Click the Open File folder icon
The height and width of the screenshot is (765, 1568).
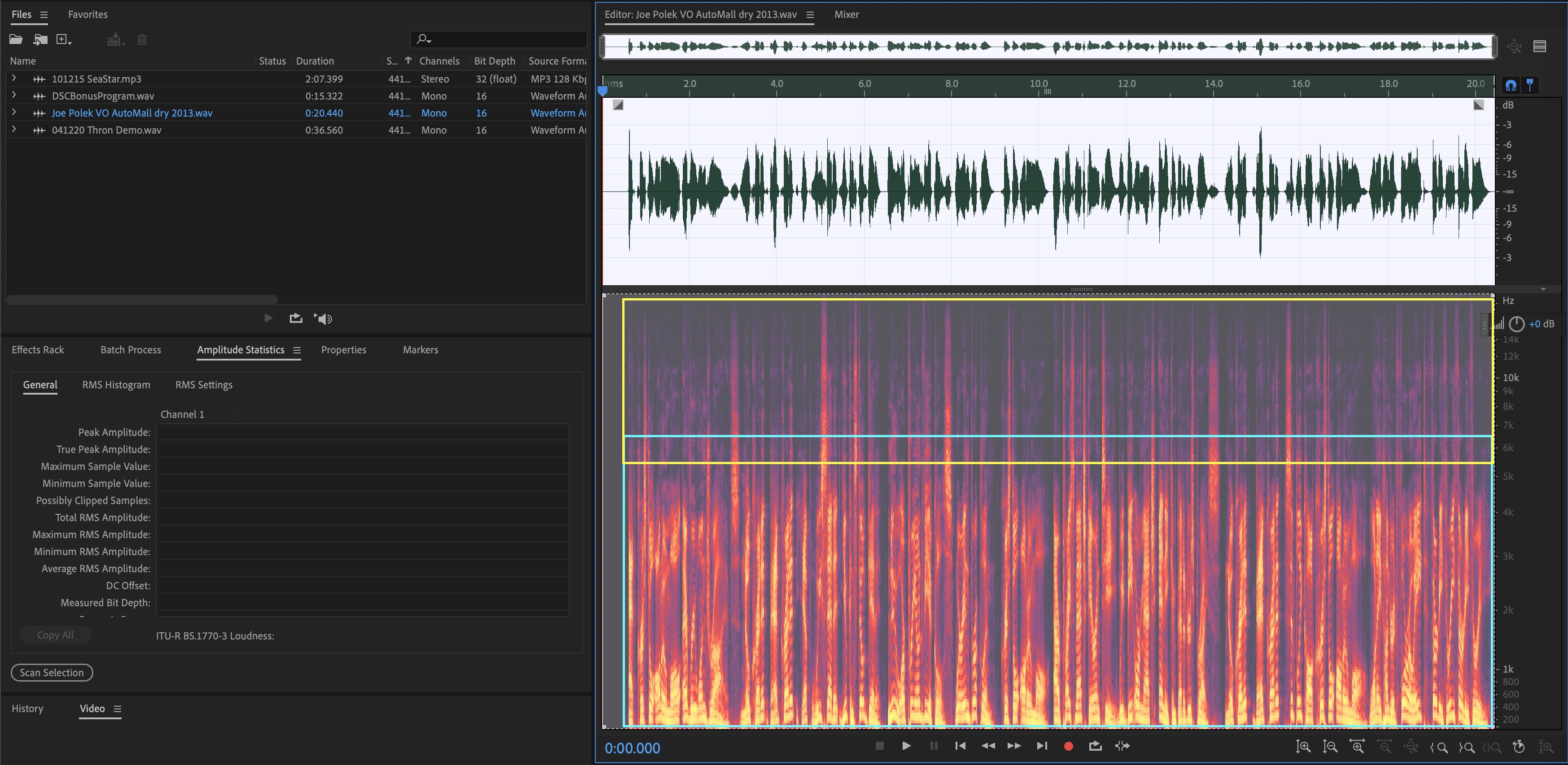tap(16, 39)
